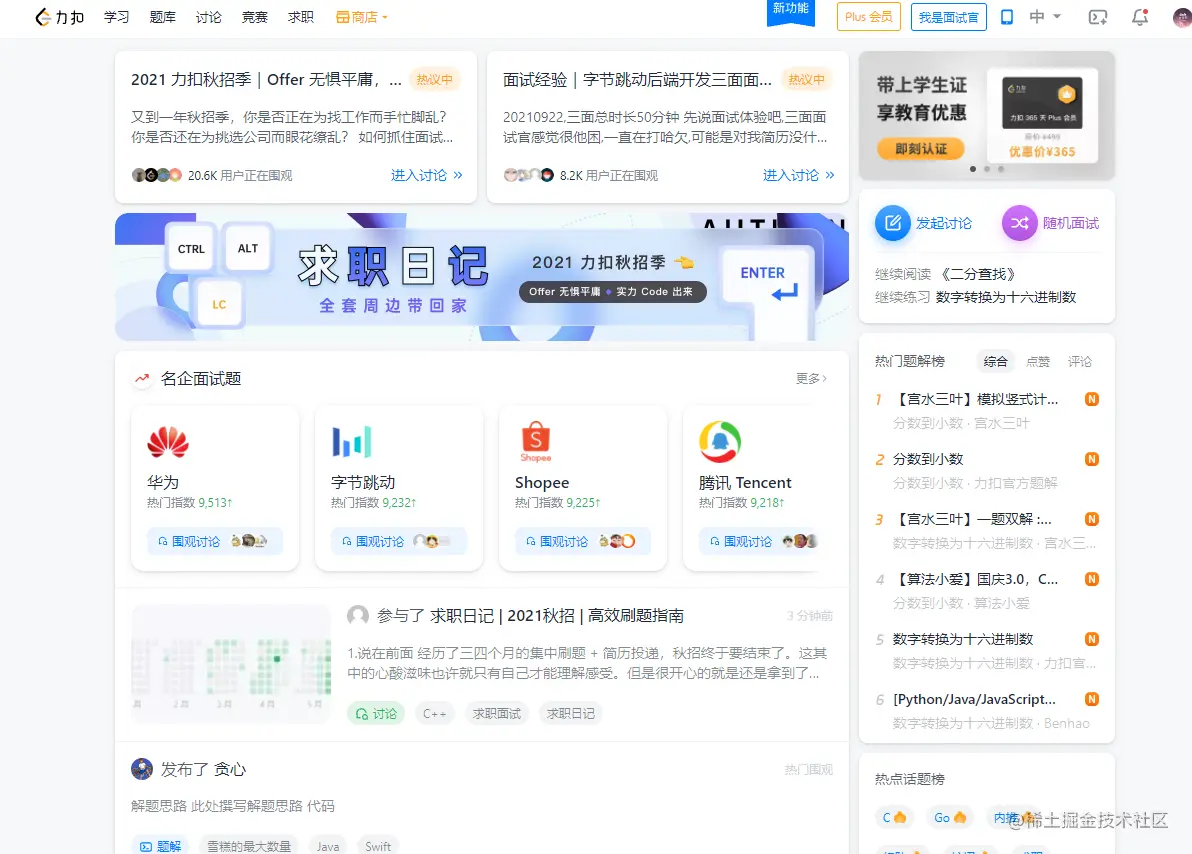Click user avatars under 20.6K 用户正在围观

click(x=157, y=175)
